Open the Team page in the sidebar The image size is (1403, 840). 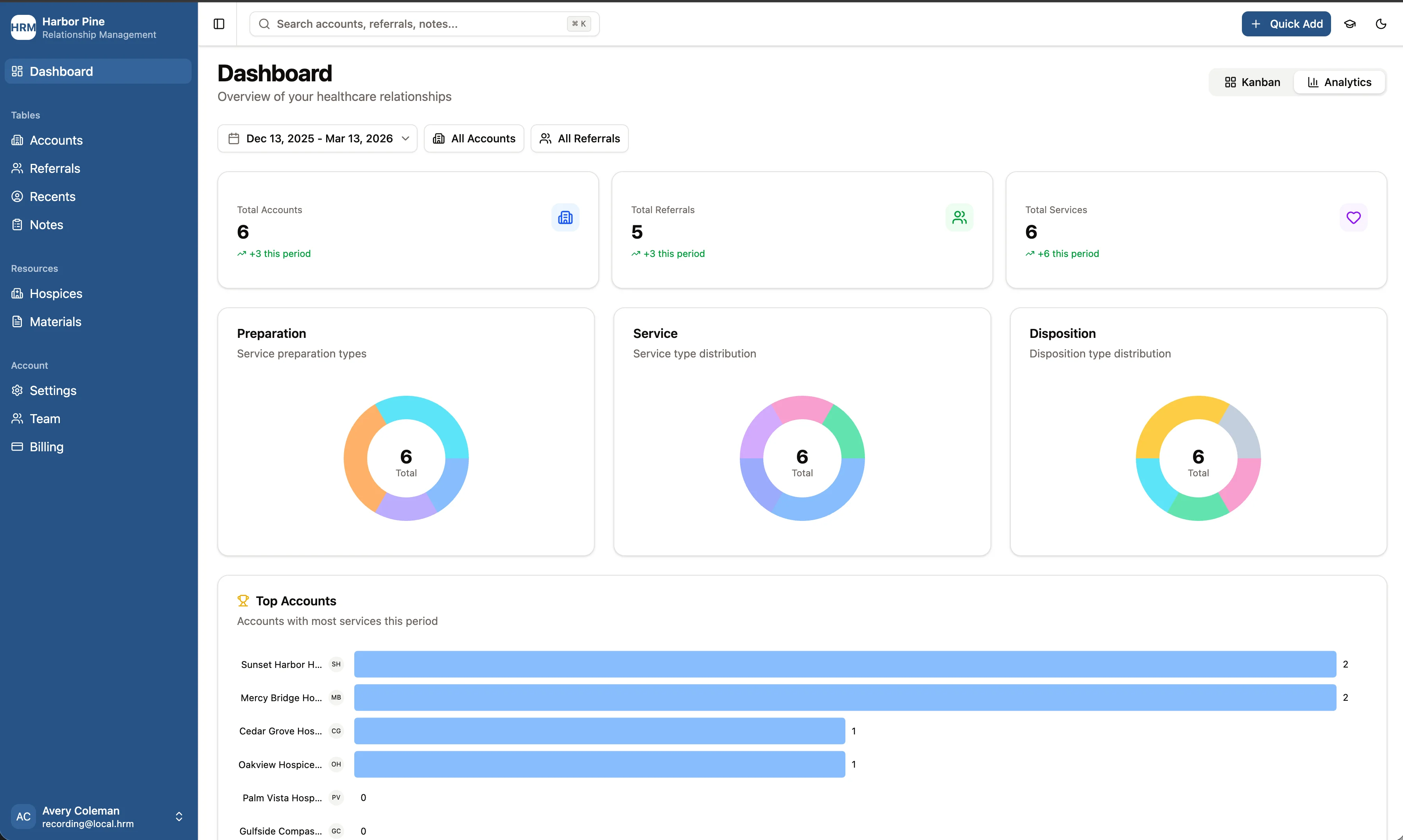tap(45, 418)
